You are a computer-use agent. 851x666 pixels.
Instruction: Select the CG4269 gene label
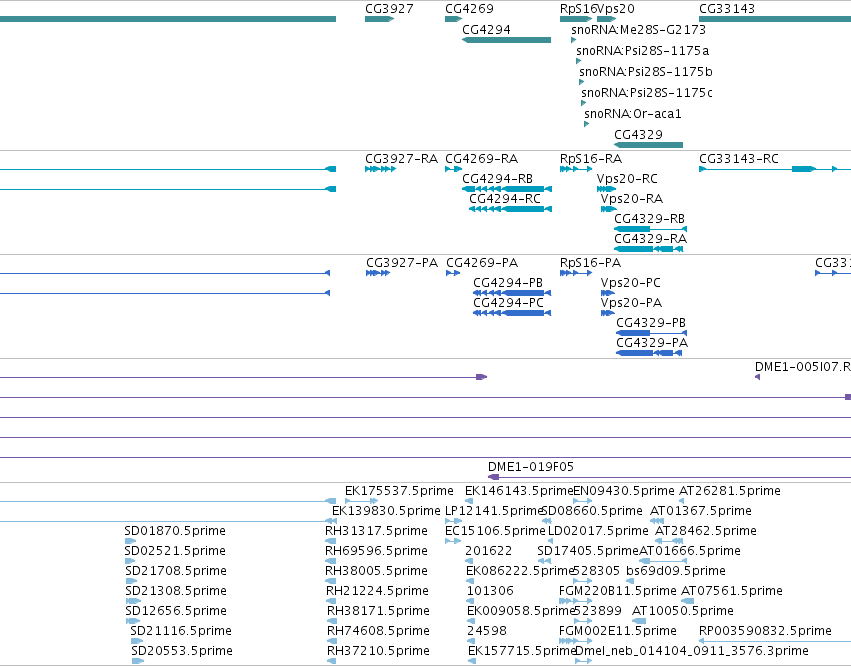coord(469,9)
